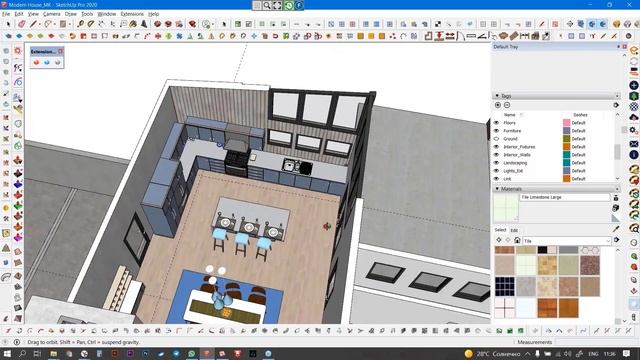Viewport: 640px width, 360px height.
Task: Hide the Interior_Fixtures tag
Action: [x=496, y=147]
